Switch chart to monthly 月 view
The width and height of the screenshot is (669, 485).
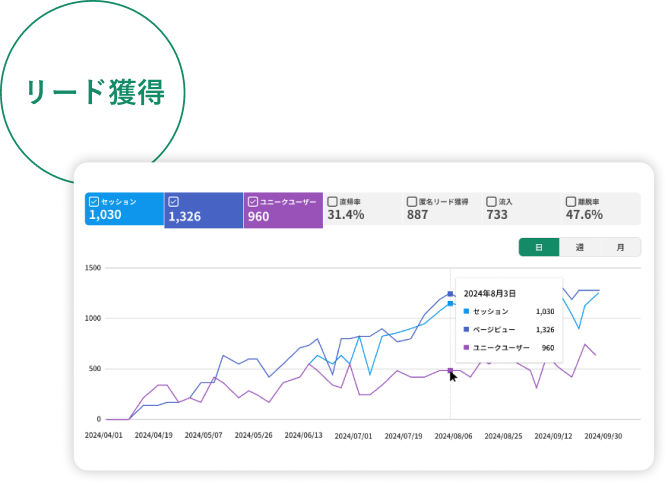click(620, 247)
